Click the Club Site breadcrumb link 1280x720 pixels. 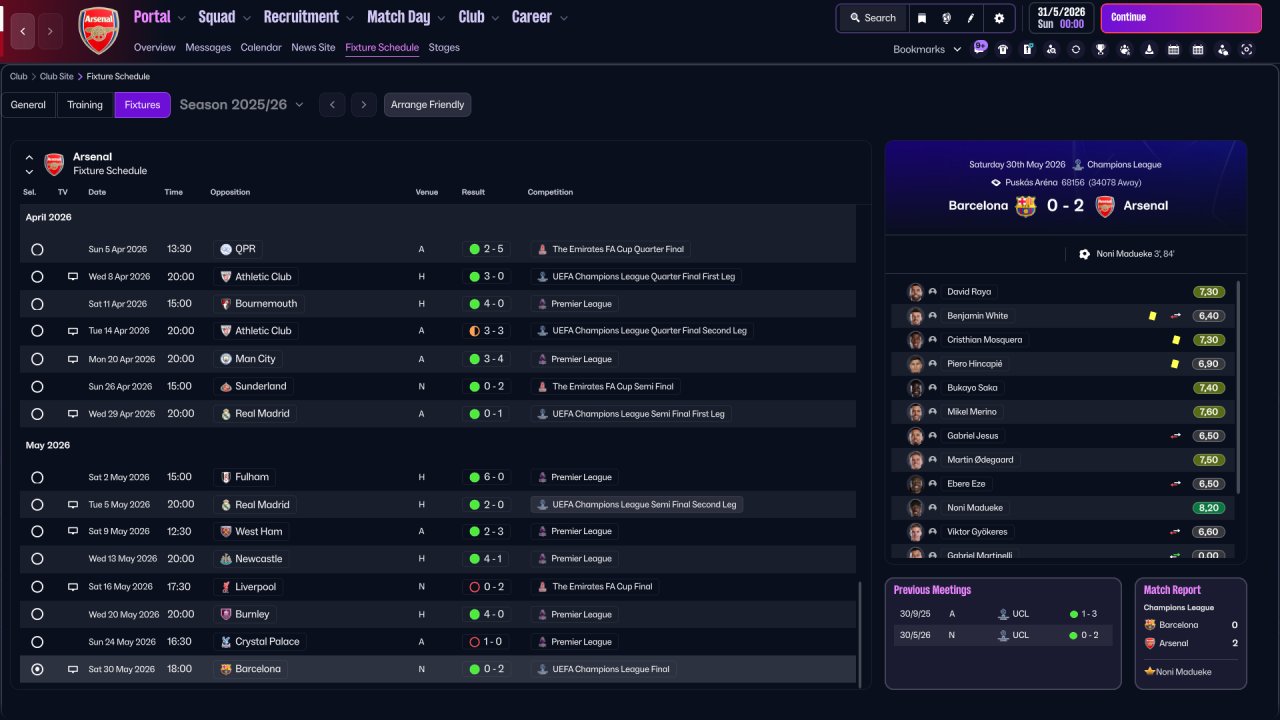(56, 77)
